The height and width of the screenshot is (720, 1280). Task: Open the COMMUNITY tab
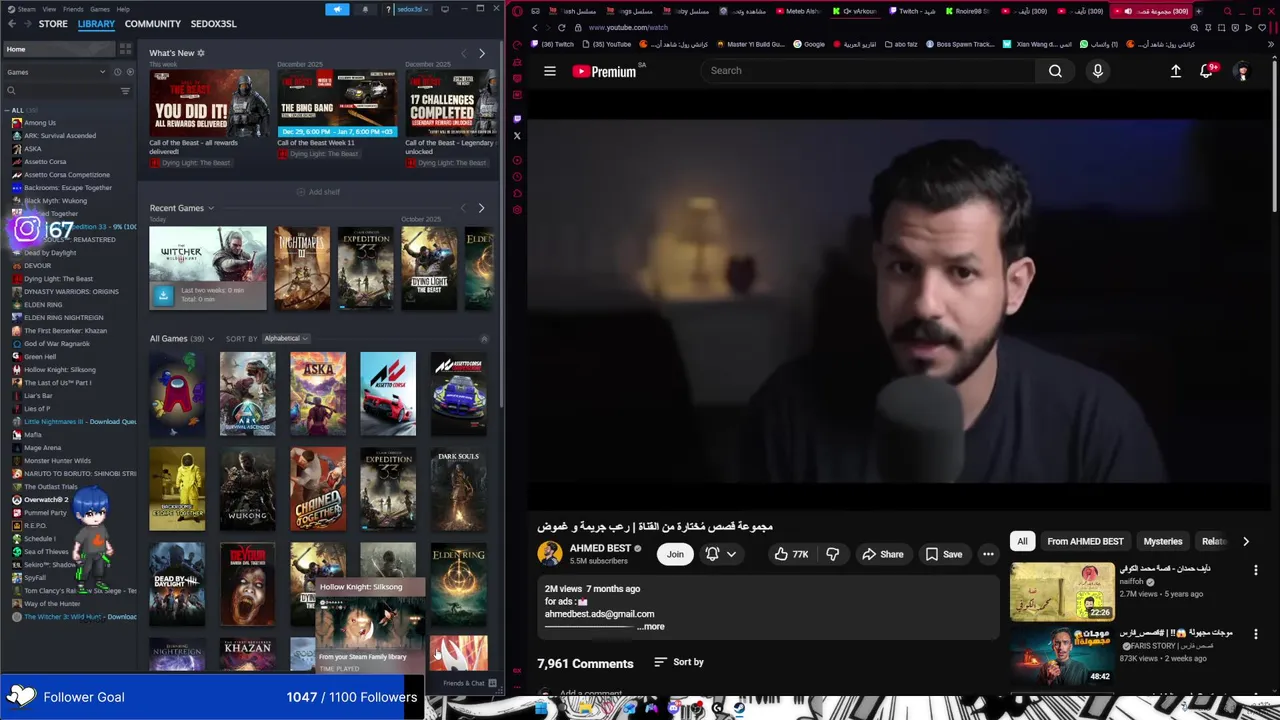click(x=153, y=24)
